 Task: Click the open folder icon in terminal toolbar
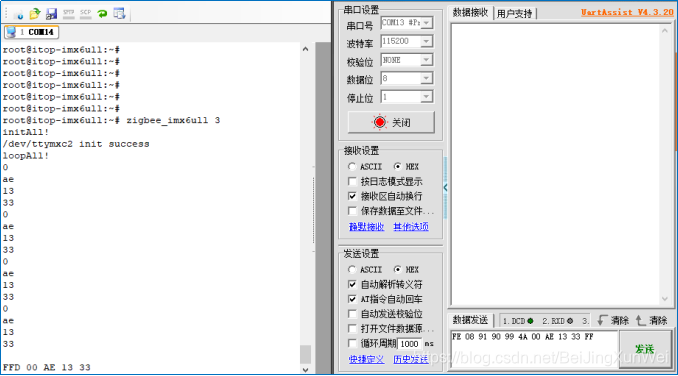(x=35, y=14)
